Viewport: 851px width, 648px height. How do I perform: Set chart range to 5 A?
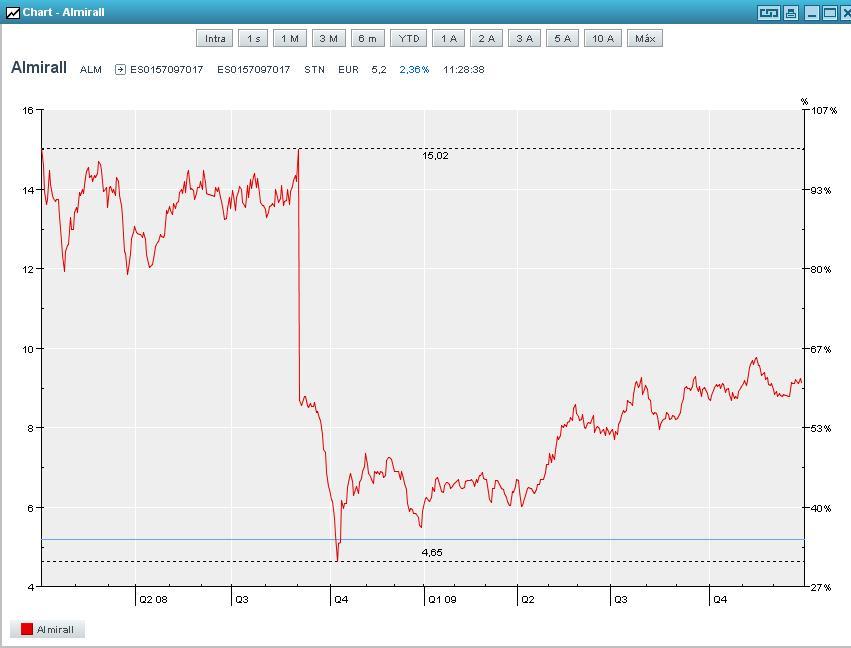pos(562,39)
